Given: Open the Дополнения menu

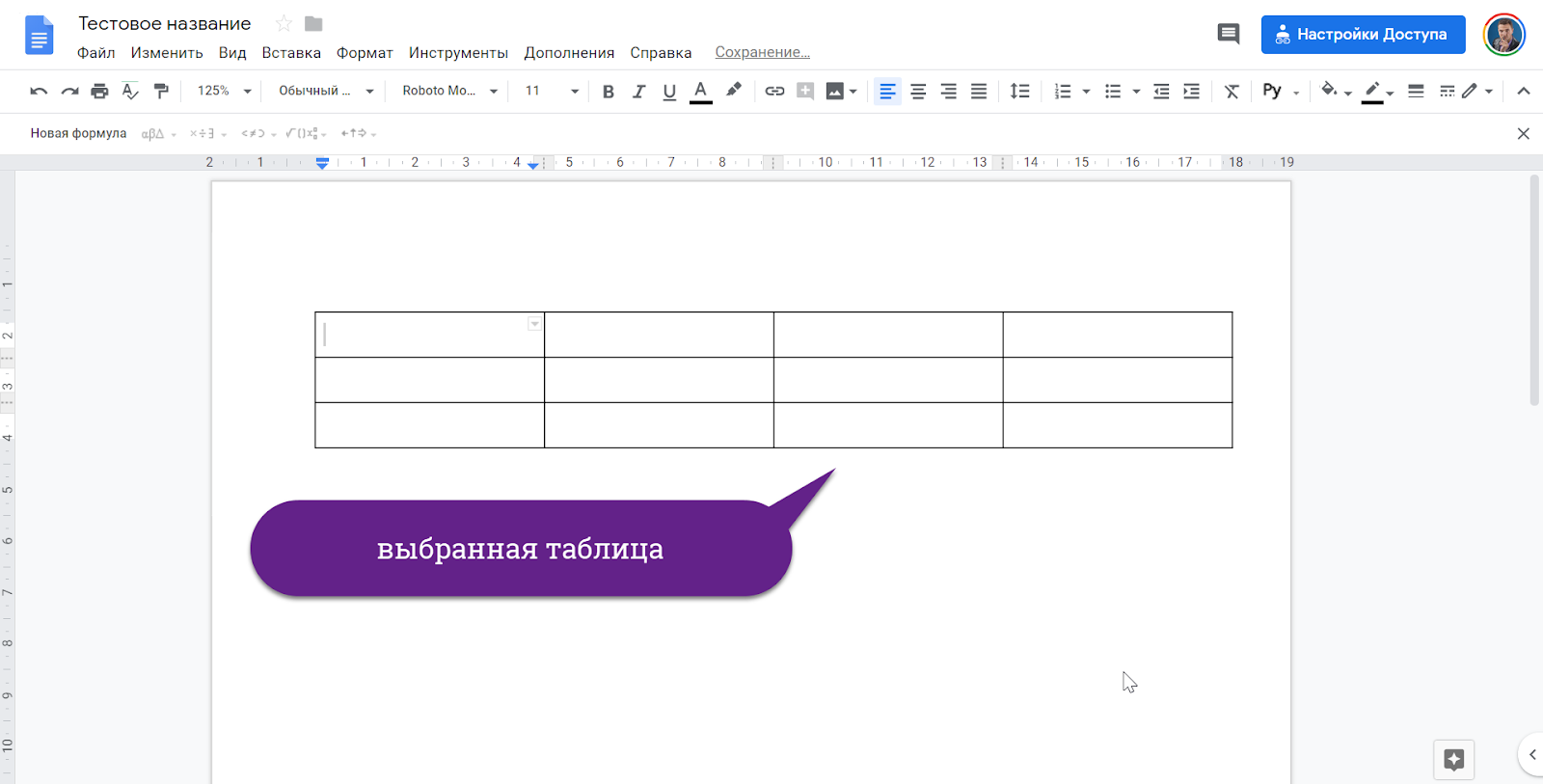Looking at the screenshot, I should point(569,53).
